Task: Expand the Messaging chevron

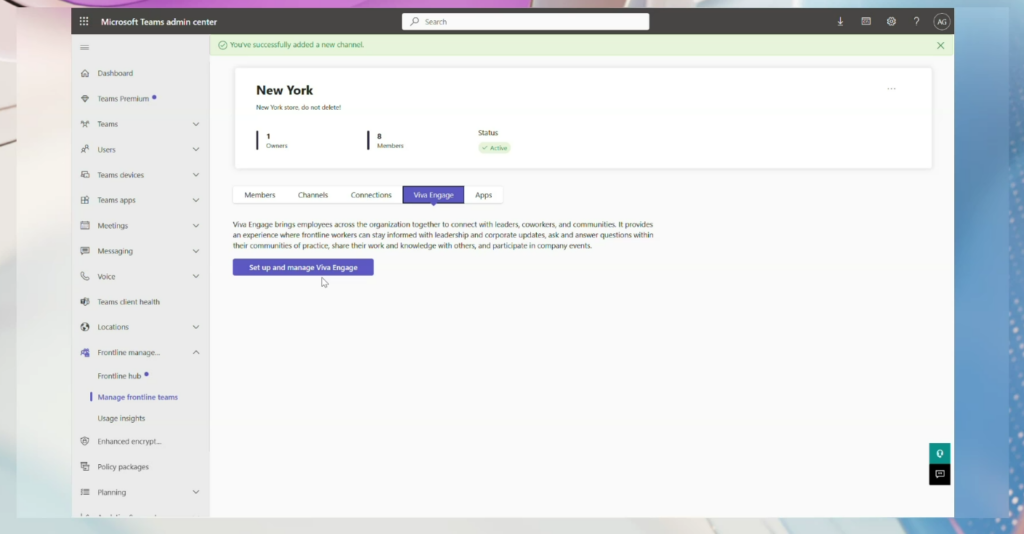Action: point(196,251)
